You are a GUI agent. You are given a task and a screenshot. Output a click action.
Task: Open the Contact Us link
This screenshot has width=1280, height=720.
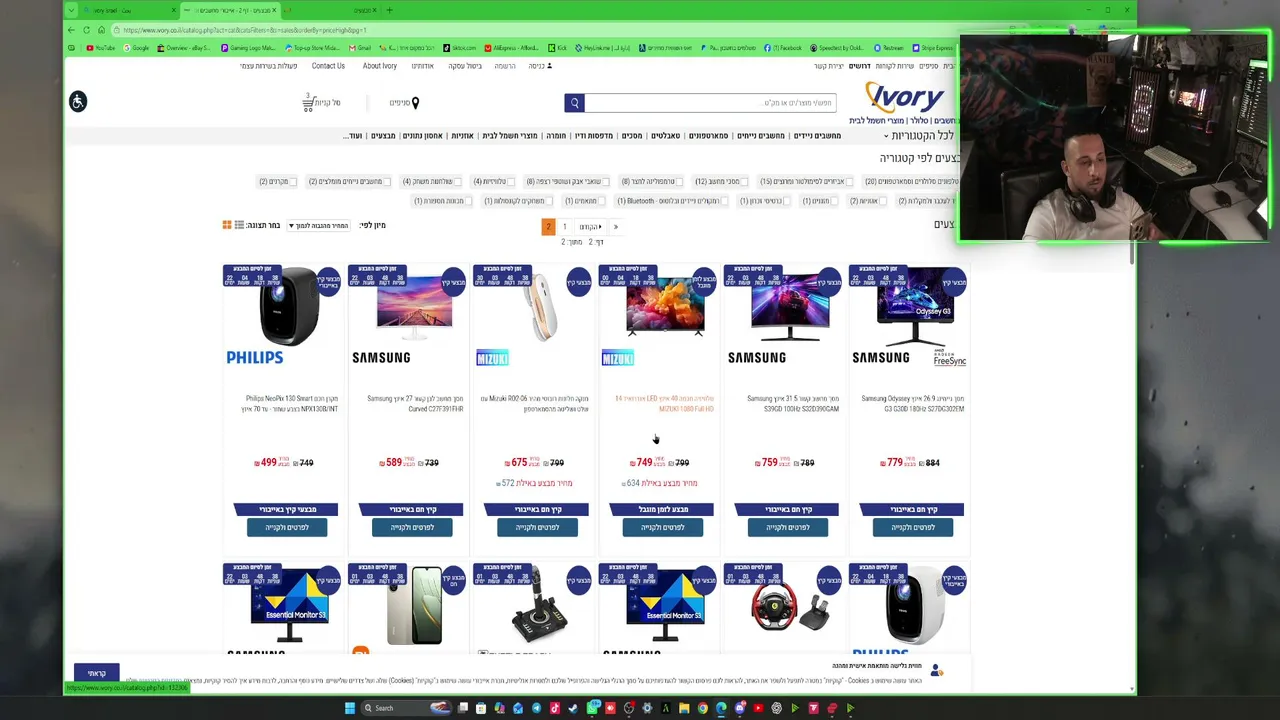(x=328, y=66)
